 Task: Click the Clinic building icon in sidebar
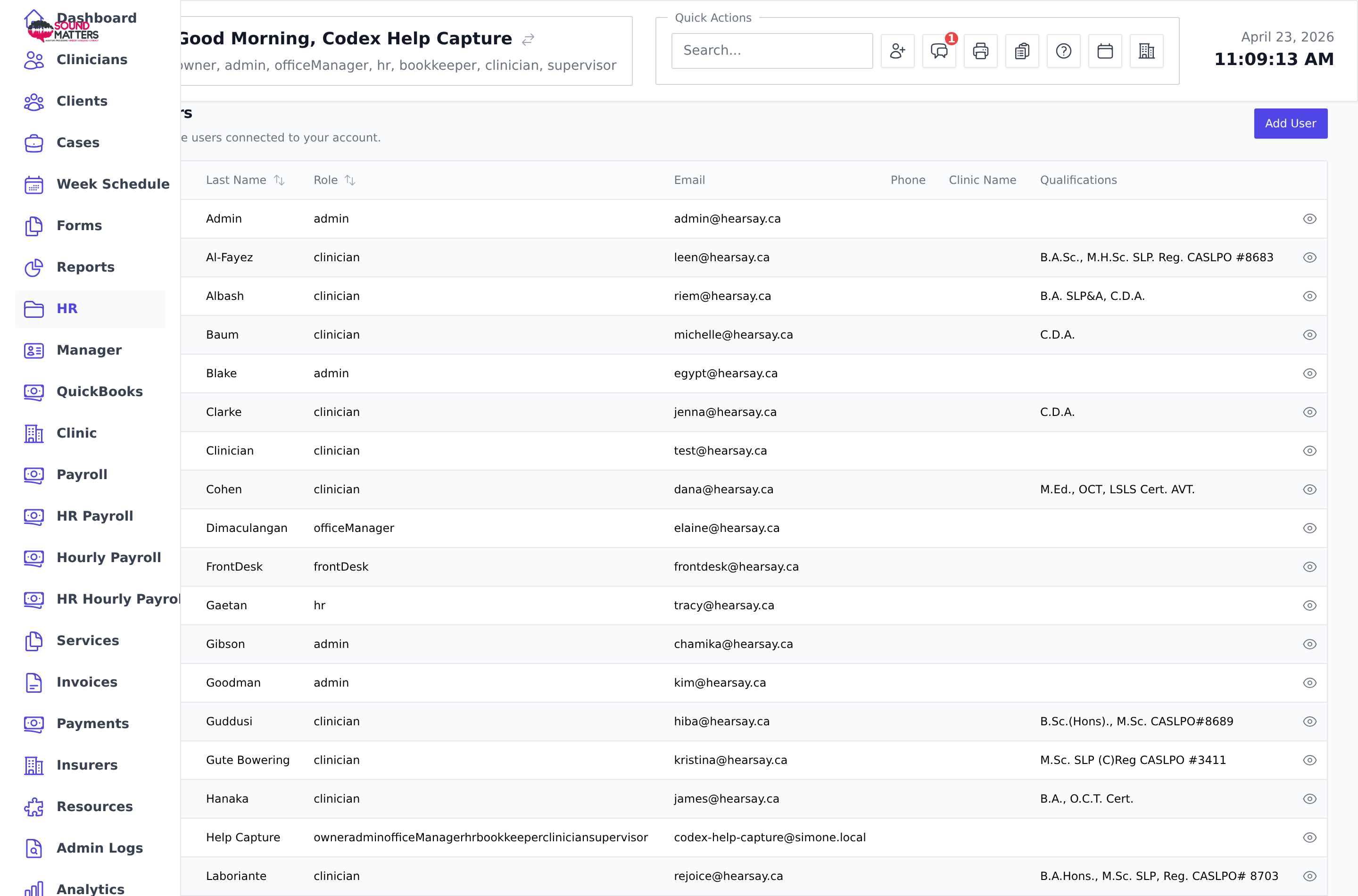pyautogui.click(x=33, y=434)
